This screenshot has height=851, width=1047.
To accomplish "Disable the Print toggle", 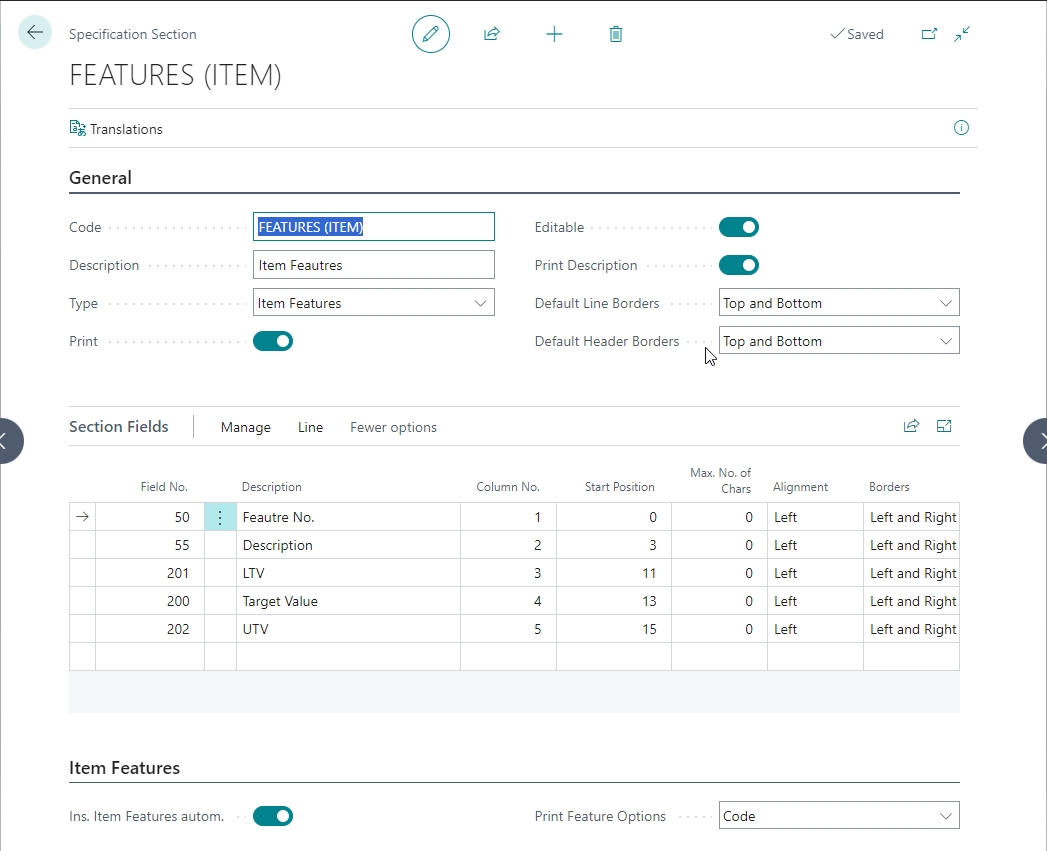I will coord(272,341).
